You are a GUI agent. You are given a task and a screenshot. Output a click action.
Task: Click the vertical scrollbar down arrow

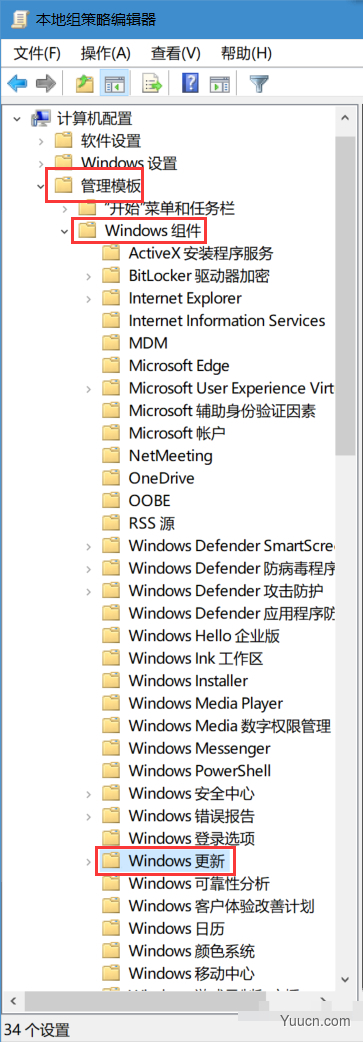point(345,979)
